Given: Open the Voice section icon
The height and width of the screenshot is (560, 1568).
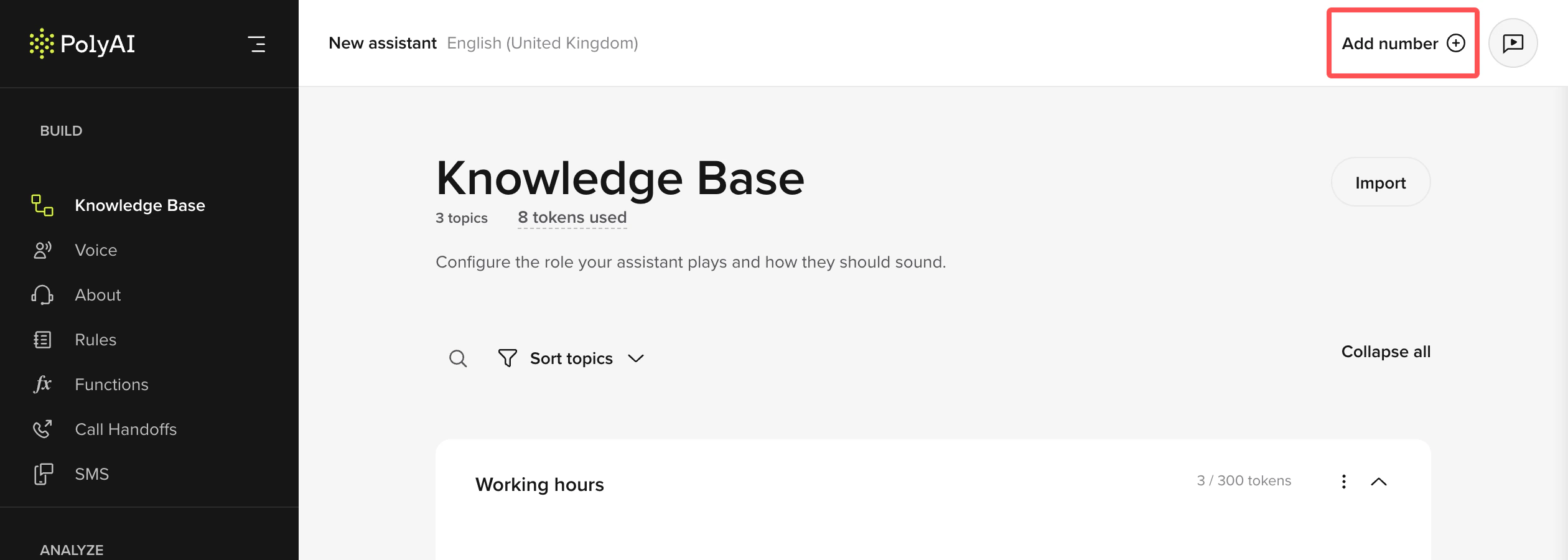Looking at the screenshot, I should click(x=42, y=250).
